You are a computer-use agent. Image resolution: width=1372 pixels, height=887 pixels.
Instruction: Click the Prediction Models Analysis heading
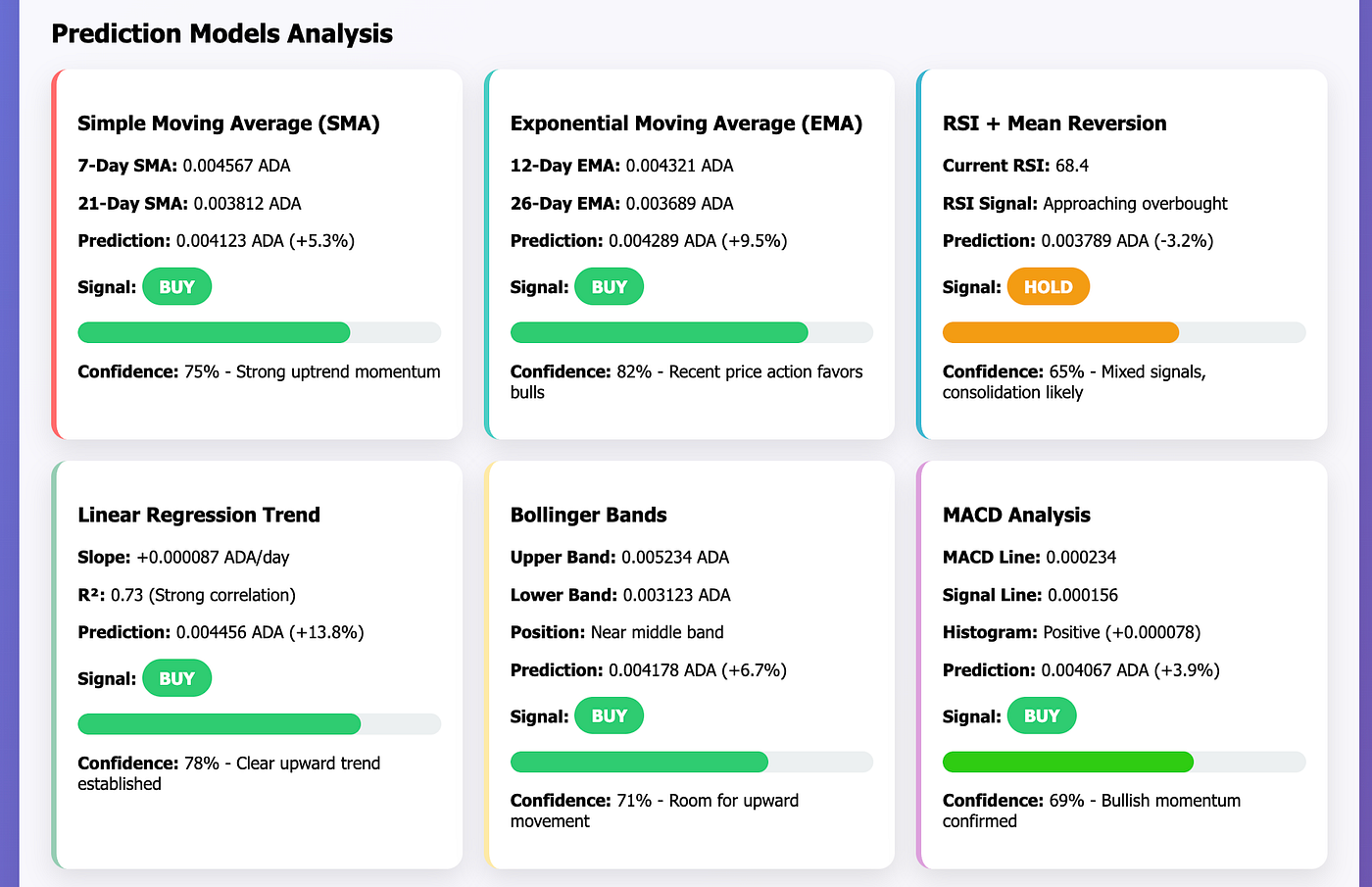(222, 32)
